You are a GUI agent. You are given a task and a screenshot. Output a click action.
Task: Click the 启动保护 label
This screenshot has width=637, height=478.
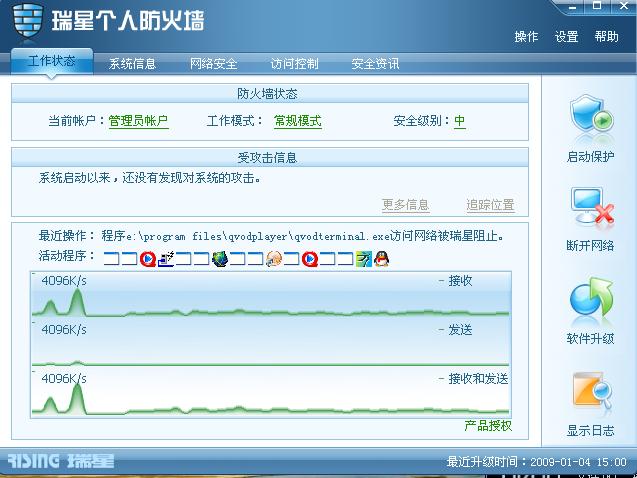[x=590, y=156]
